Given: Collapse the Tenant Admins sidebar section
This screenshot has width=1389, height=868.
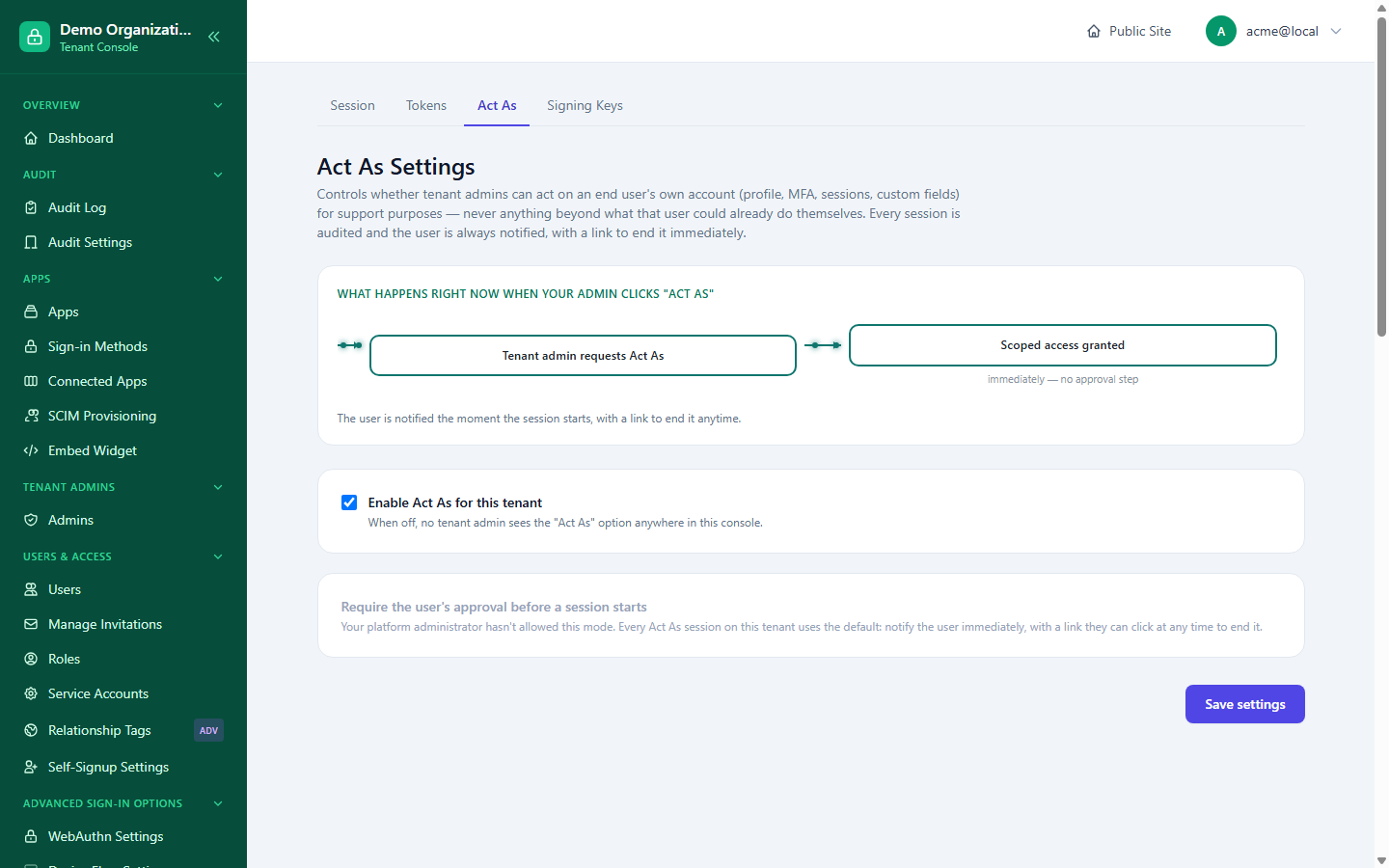Looking at the screenshot, I should pos(218,487).
